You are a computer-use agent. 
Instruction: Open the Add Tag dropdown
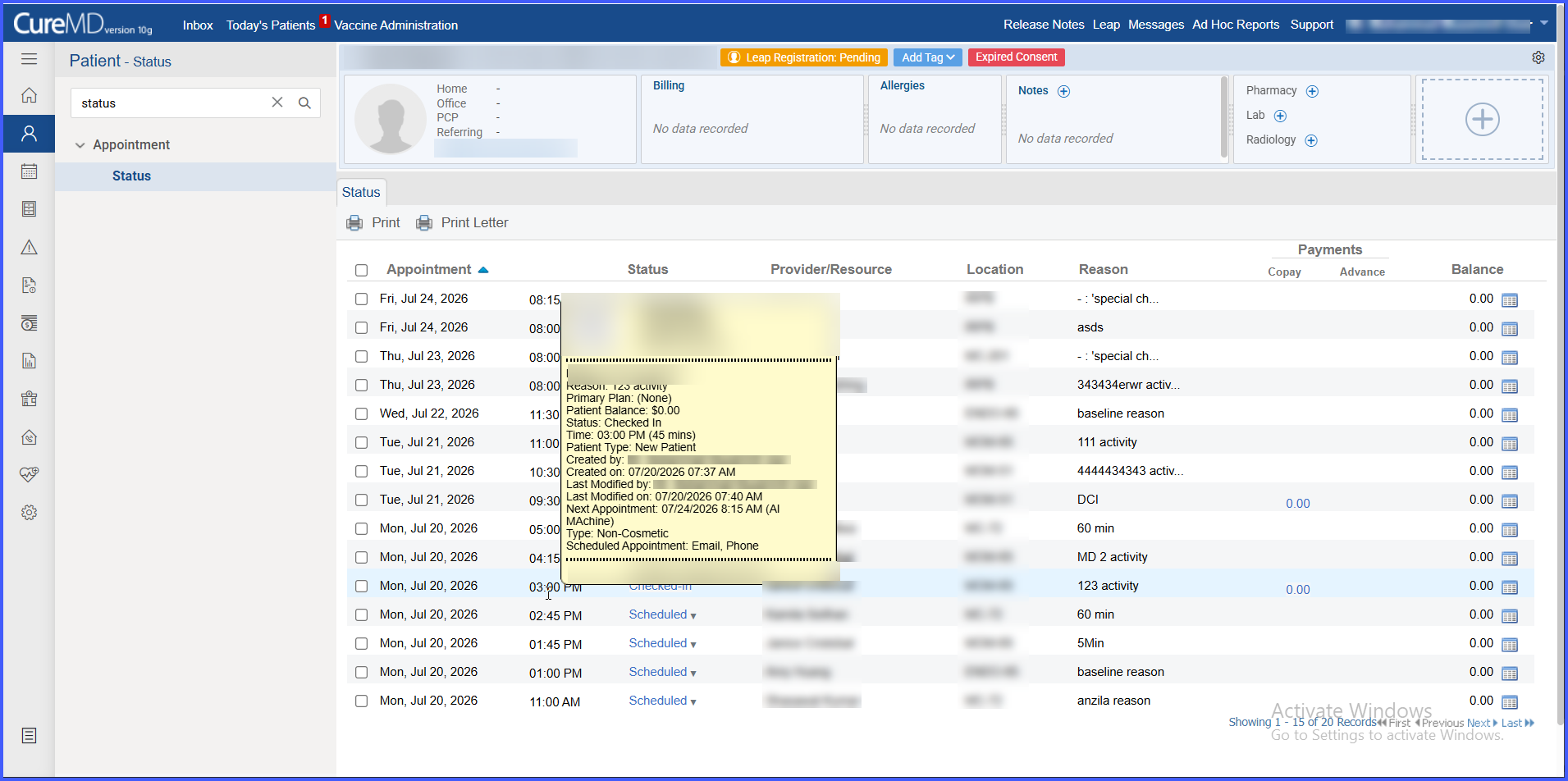(x=928, y=57)
